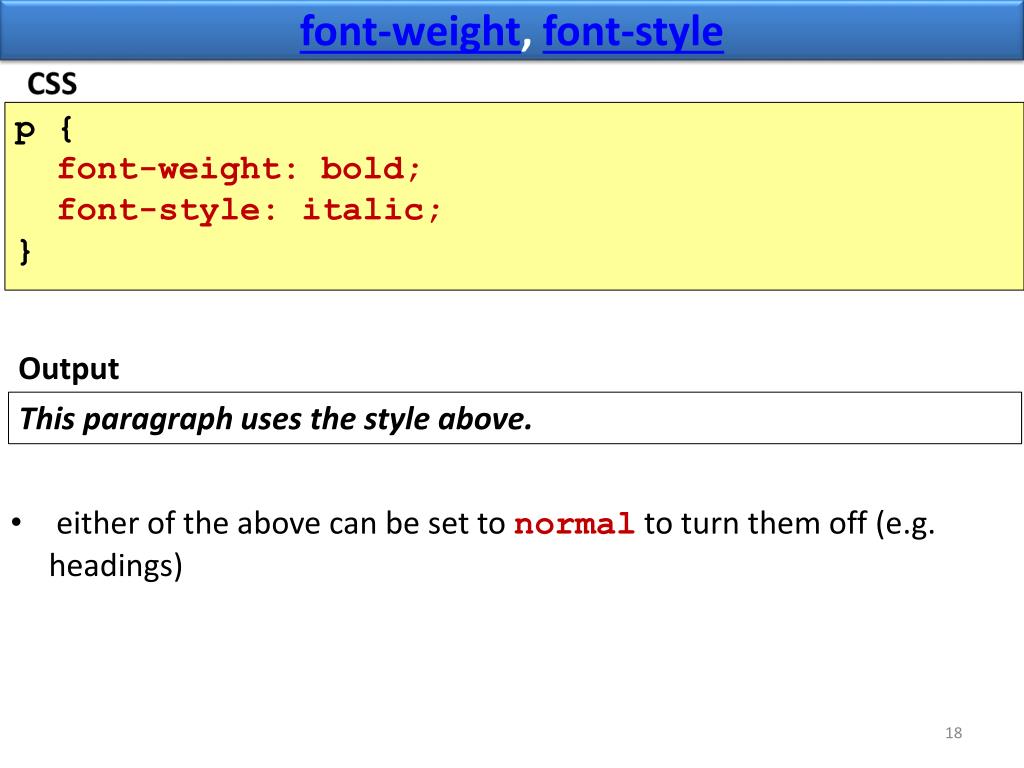This screenshot has width=1024, height=768.
Task: Open the font-style hyperlink in title
Action: [633, 32]
